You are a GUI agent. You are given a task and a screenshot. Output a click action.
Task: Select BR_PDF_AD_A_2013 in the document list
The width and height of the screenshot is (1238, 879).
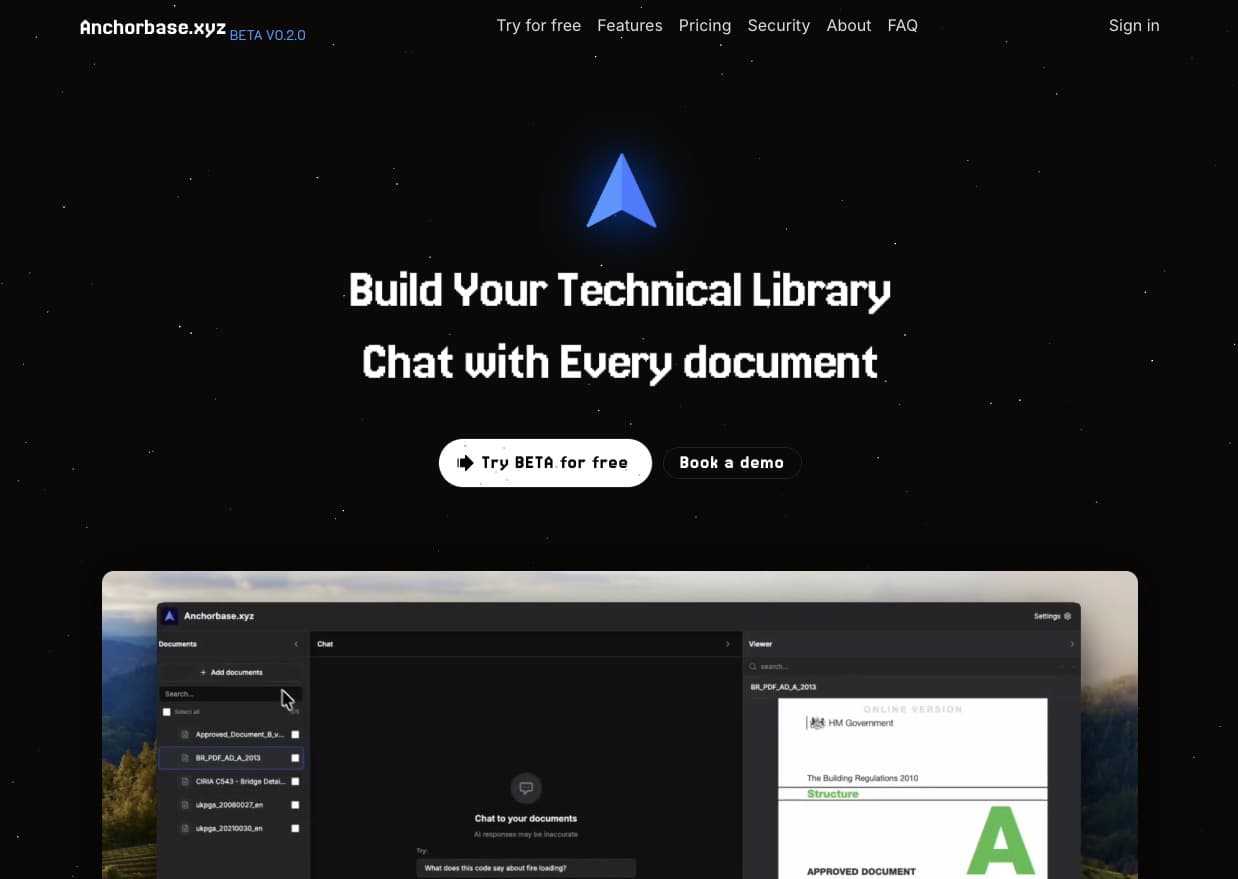click(x=231, y=758)
